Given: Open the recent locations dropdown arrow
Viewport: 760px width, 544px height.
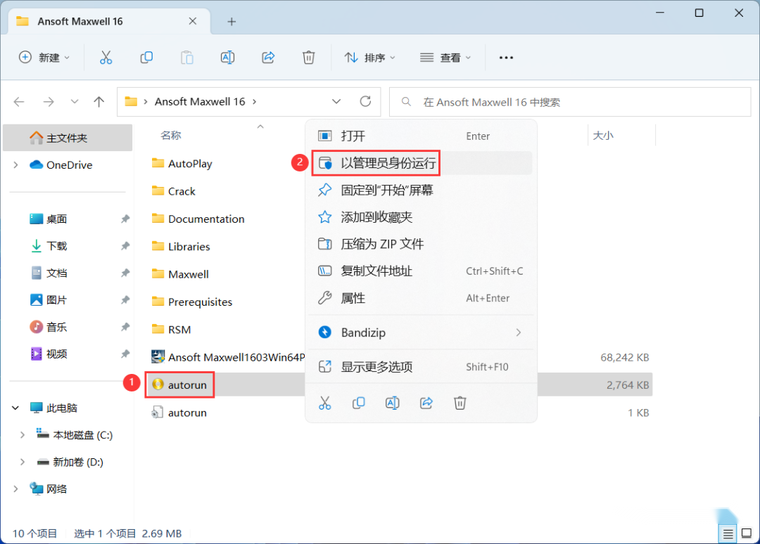Looking at the screenshot, I should 74,102.
